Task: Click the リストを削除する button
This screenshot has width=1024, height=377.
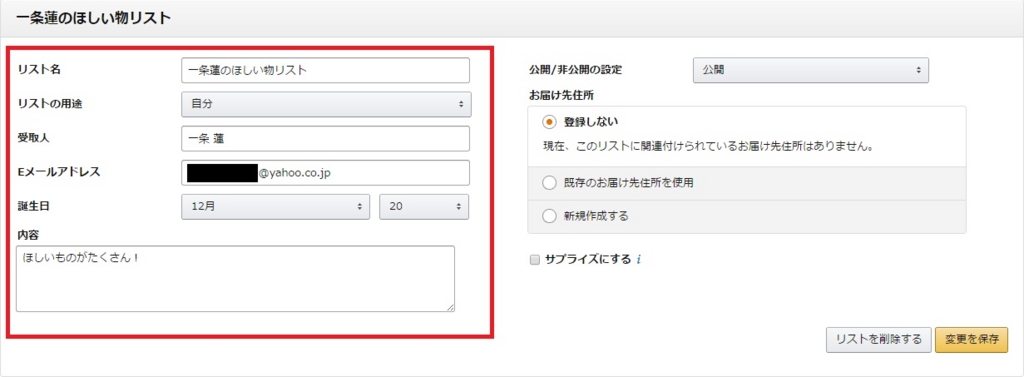Action: (878, 339)
